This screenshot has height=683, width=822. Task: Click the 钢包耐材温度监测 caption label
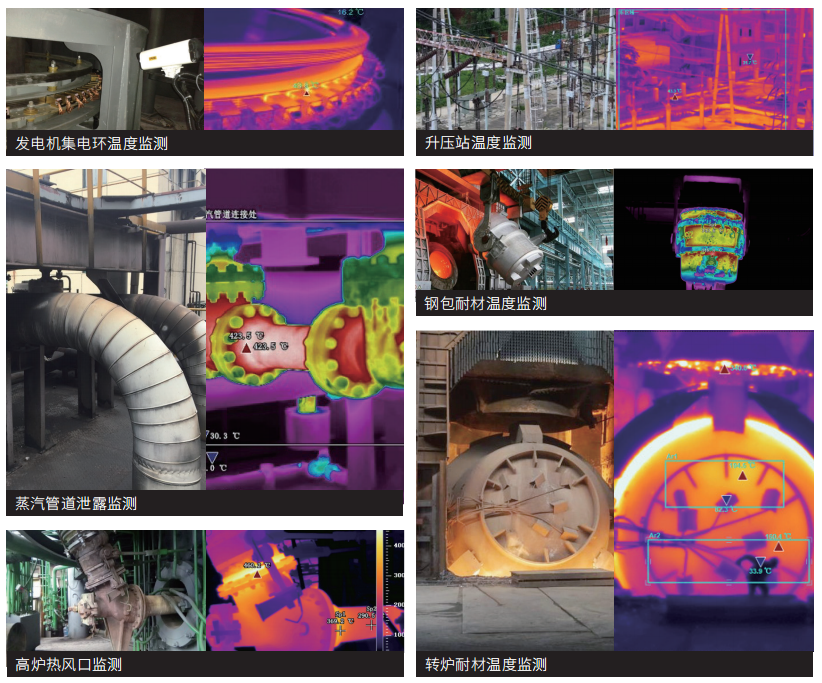pos(485,303)
